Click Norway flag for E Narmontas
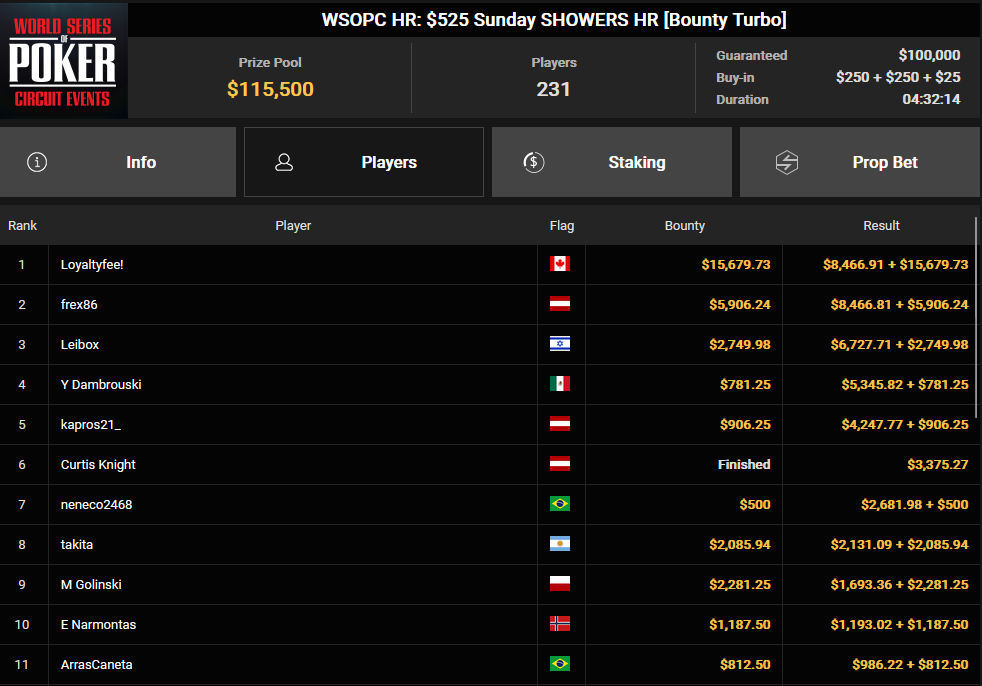 [559, 624]
